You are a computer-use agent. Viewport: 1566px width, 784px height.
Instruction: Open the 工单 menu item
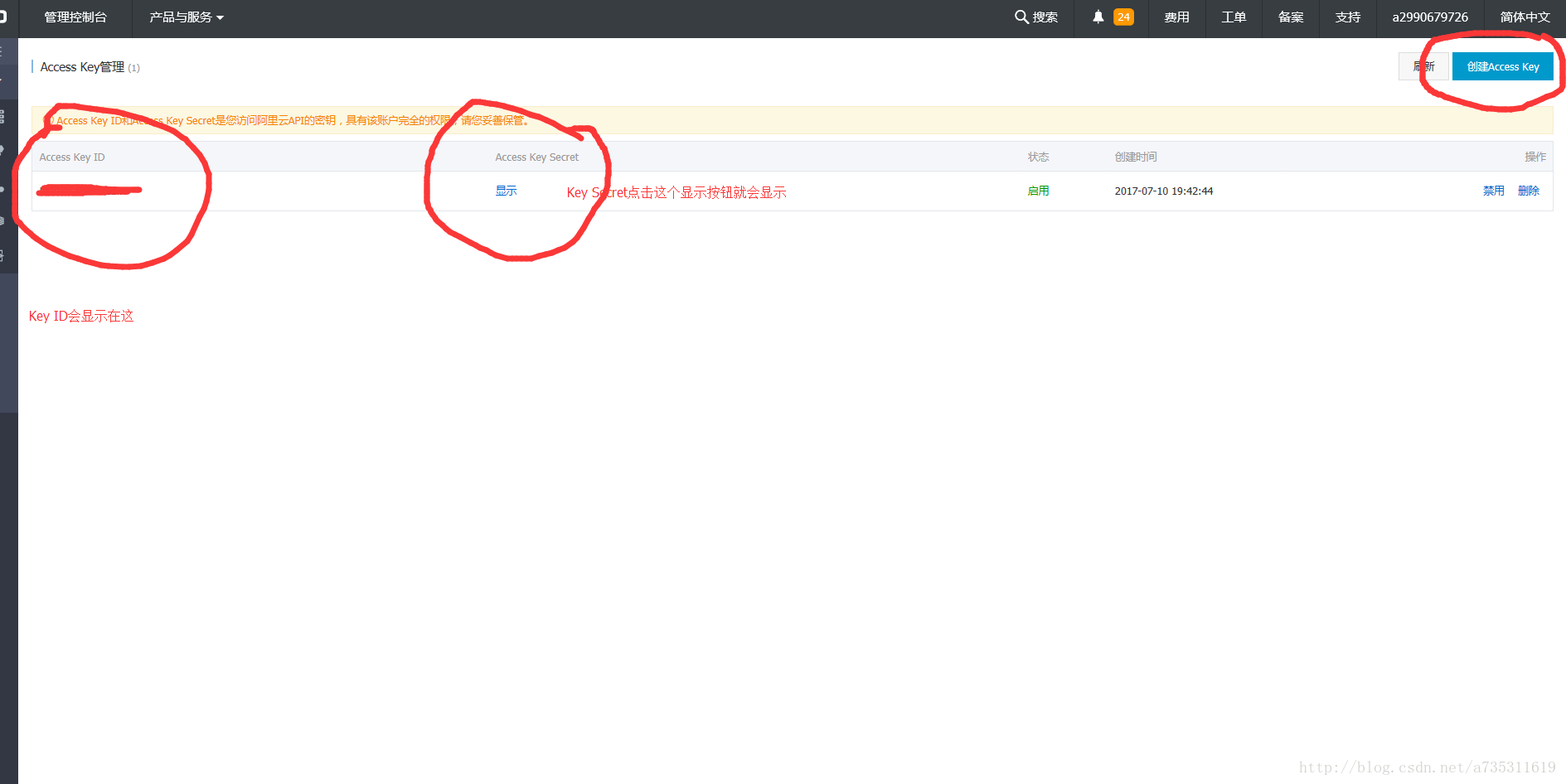1234,17
